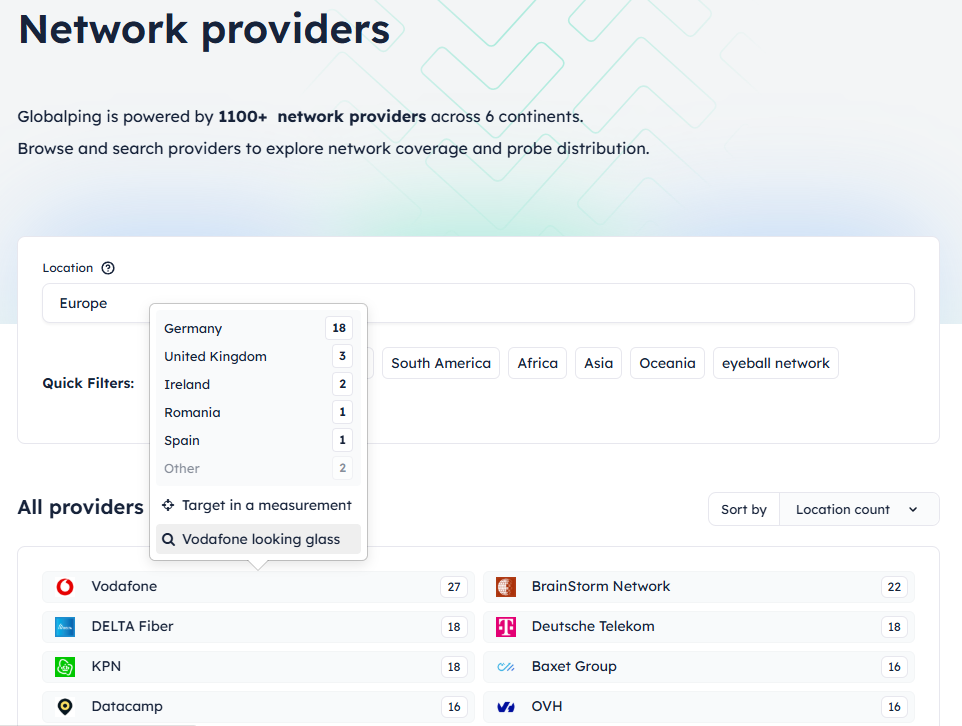
Task: Click the crosshair icon beside Target in a measurement
Action: 168,505
